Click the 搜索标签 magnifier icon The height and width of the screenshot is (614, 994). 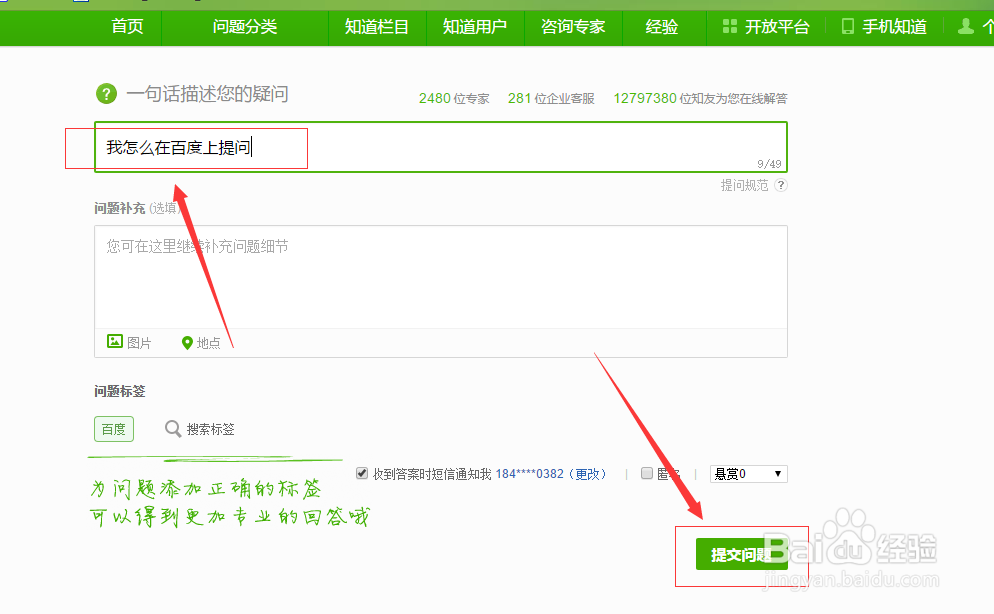click(172, 429)
